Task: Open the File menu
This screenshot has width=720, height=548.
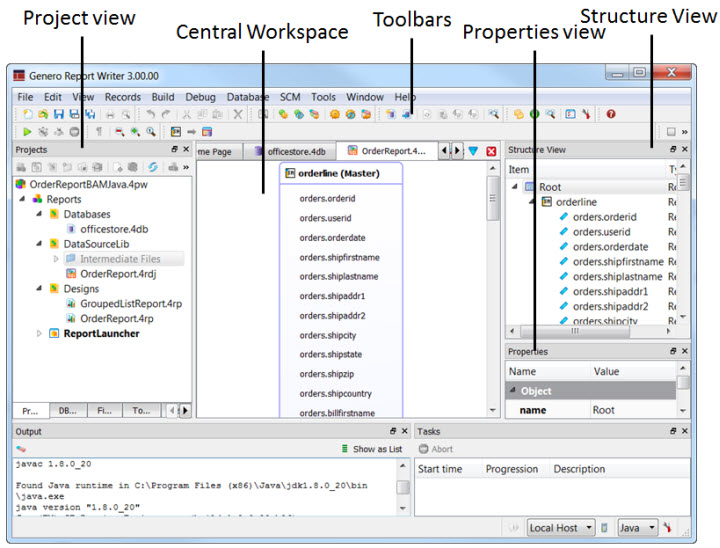Action: point(25,97)
